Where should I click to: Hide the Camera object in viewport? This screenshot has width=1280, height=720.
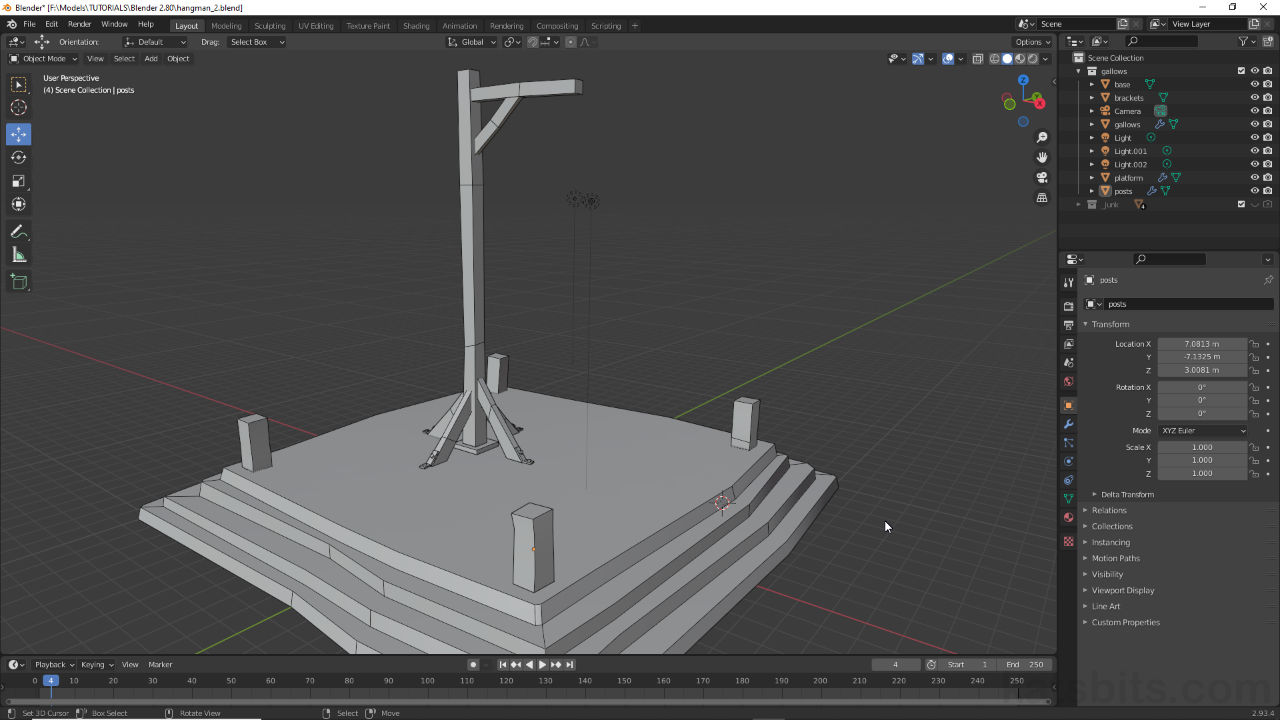coord(1254,111)
